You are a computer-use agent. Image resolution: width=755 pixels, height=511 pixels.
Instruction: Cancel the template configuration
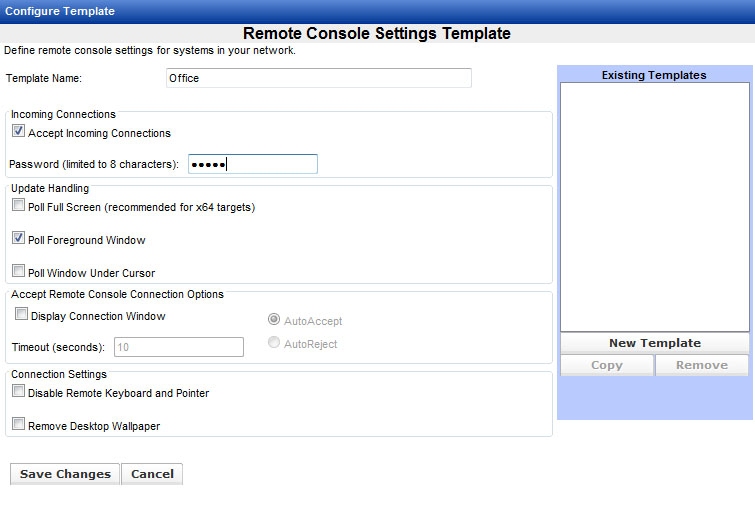(152, 474)
